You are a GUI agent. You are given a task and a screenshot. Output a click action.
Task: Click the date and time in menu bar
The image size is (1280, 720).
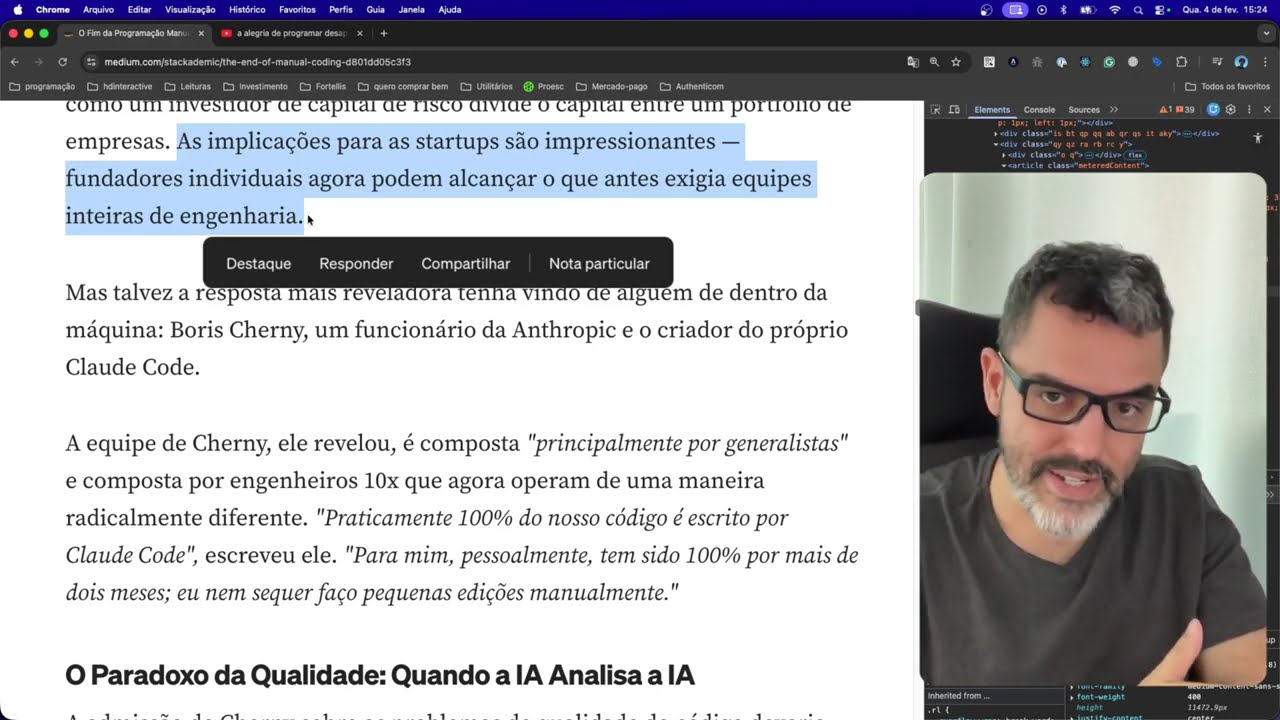point(1225,10)
